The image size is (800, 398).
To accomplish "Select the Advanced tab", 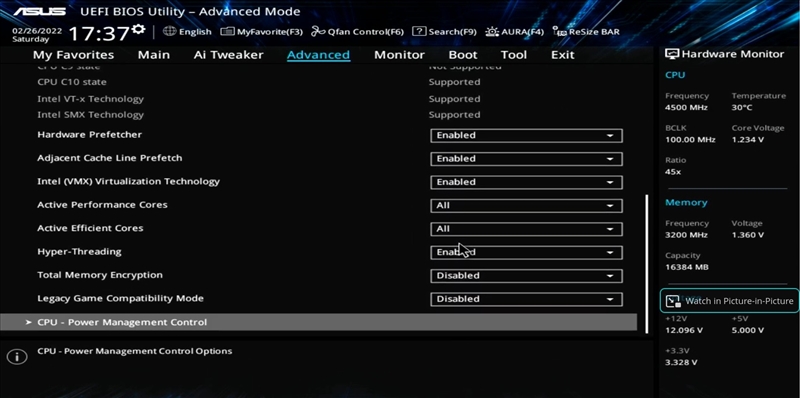I will pyautogui.click(x=318, y=55).
